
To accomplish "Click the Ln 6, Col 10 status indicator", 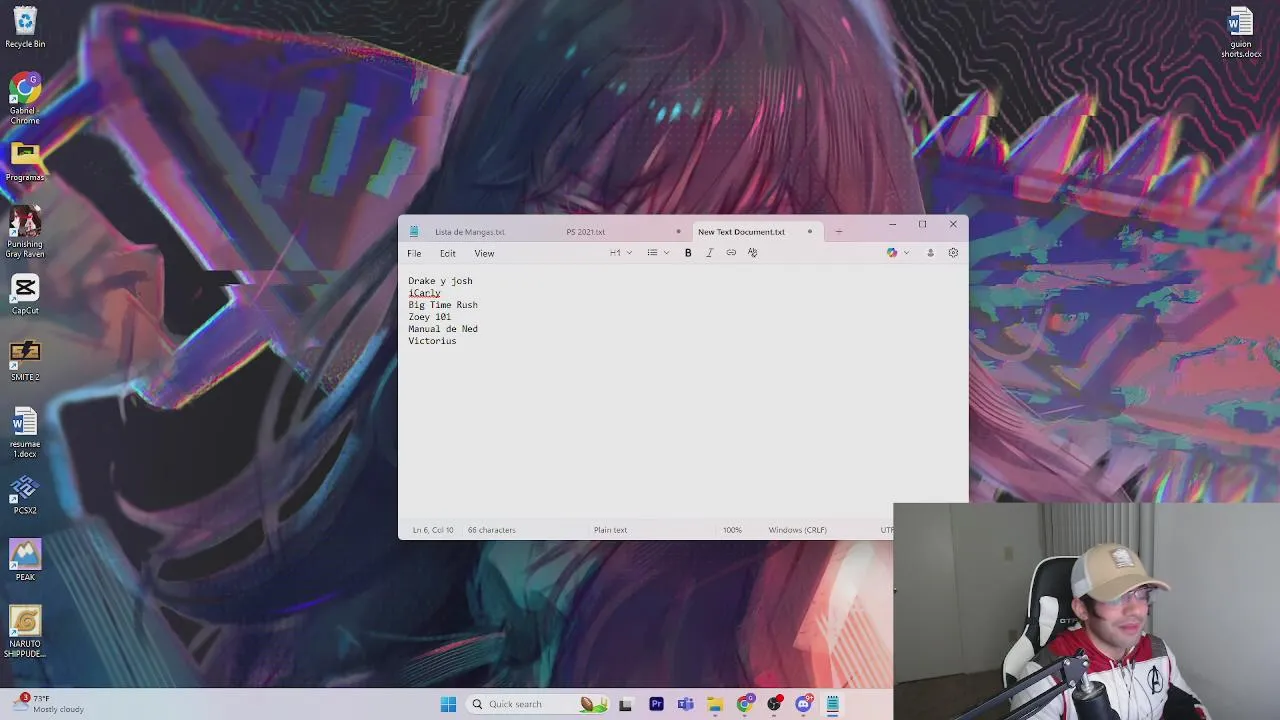I will pyautogui.click(x=433, y=530).
